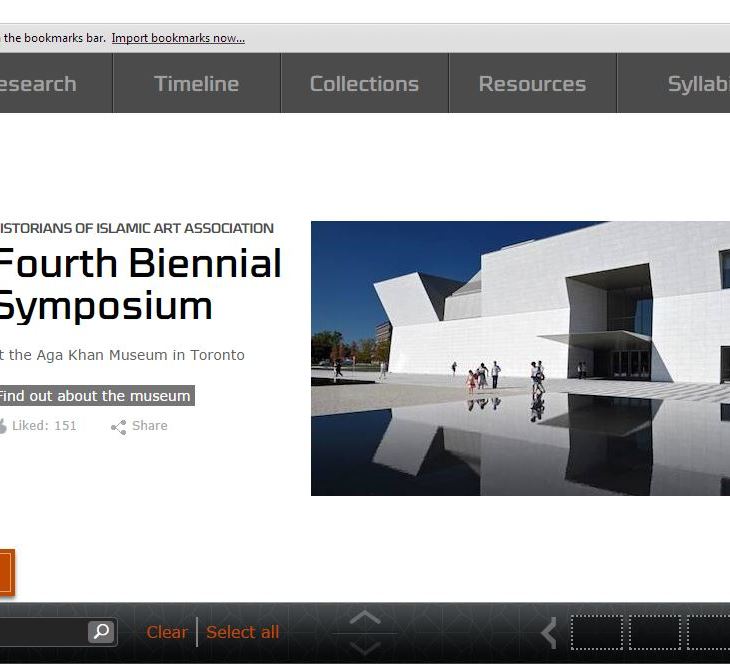This screenshot has width=730, height=664.
Task: Click the search input field in bottom bar
Action: (42, 632)
